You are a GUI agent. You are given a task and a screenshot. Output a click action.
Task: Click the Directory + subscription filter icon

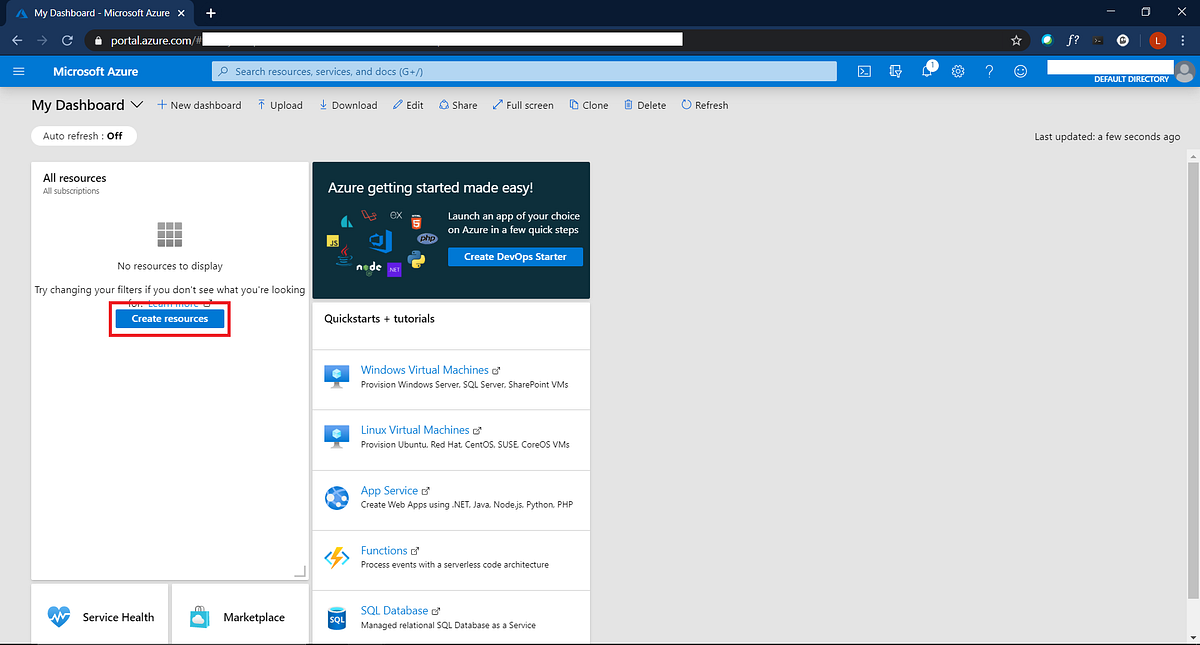(x=895, y=70)
